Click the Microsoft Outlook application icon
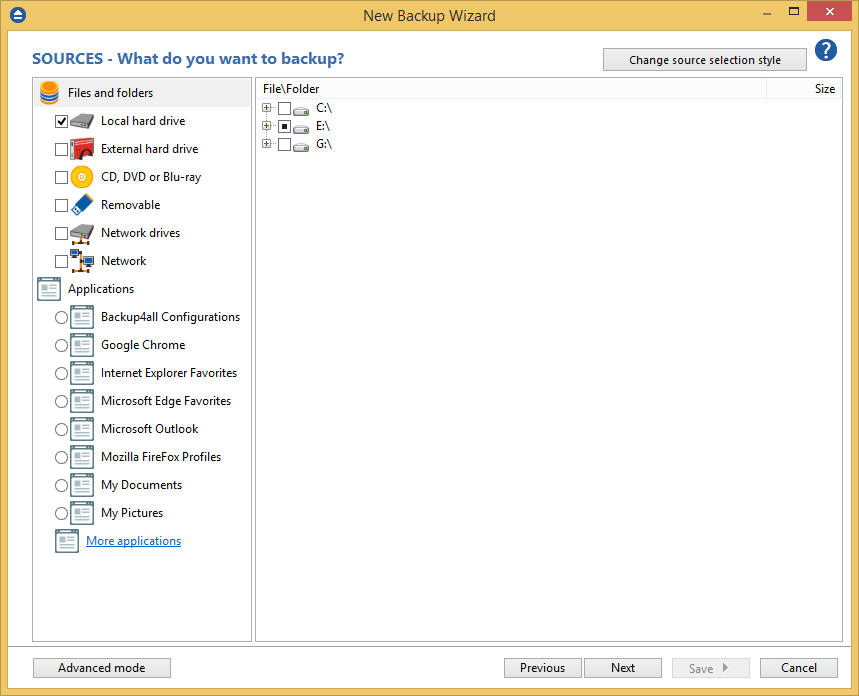 click(x=82, y=429)
